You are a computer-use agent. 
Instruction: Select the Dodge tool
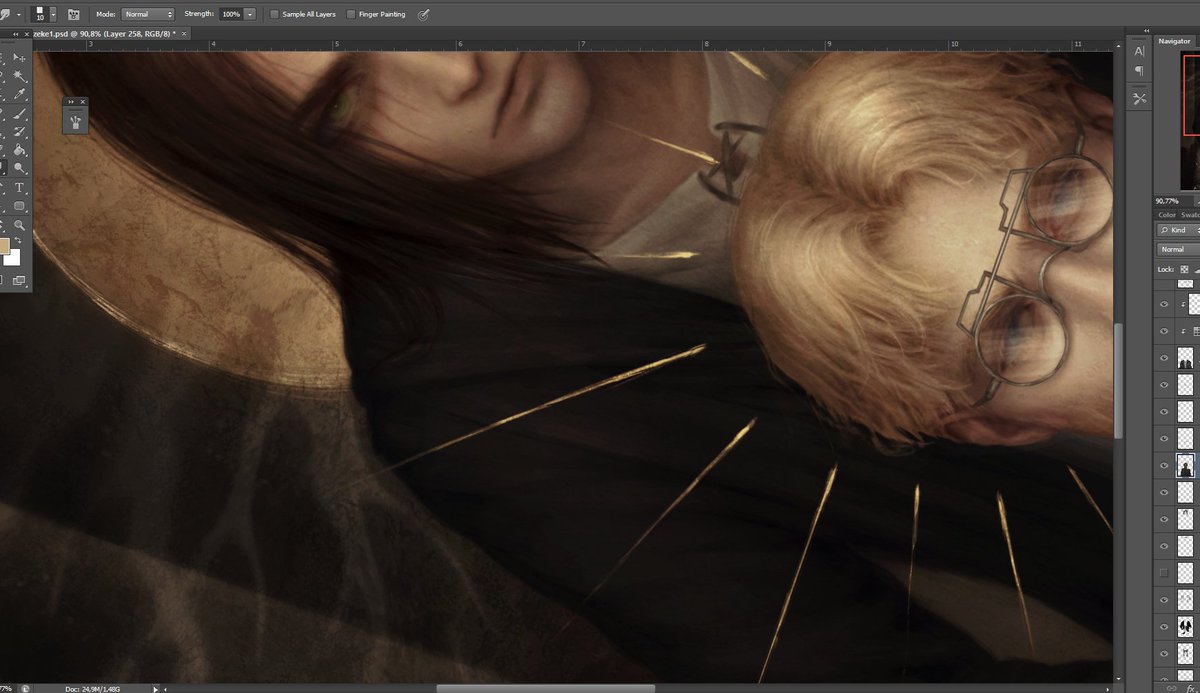click(19, 167)
